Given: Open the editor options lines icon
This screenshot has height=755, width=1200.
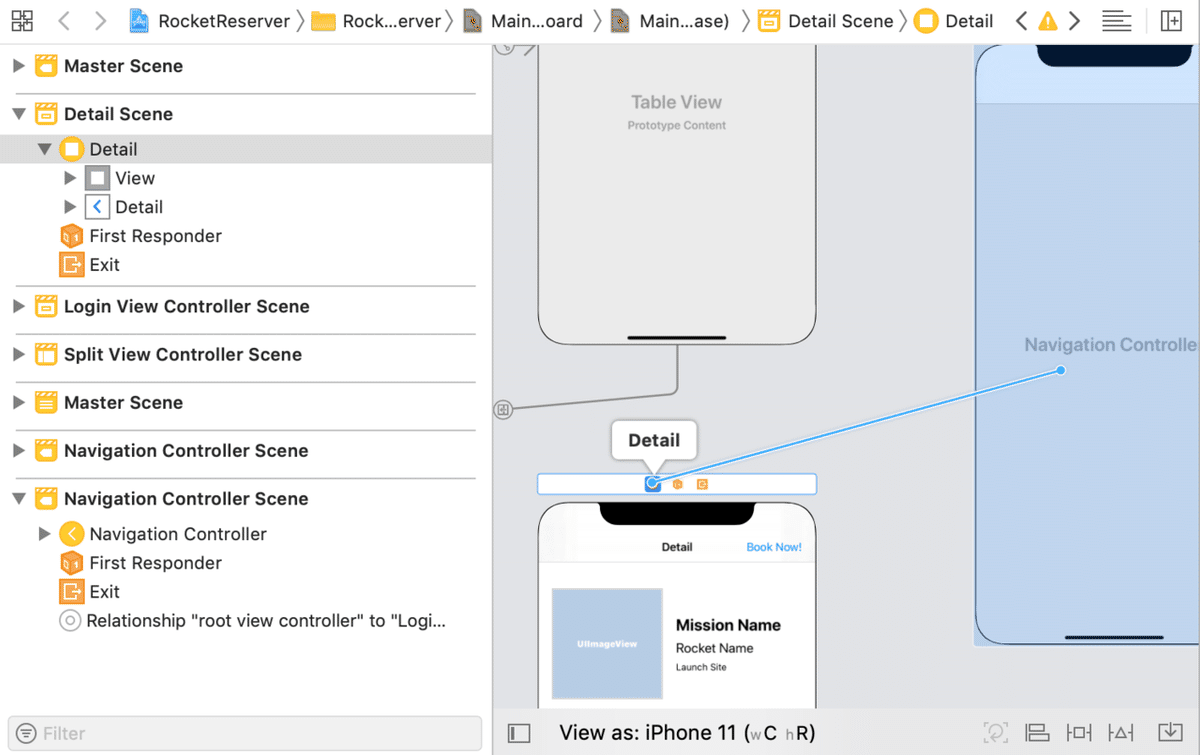Looking at the screenshot, I should 1117,21.
